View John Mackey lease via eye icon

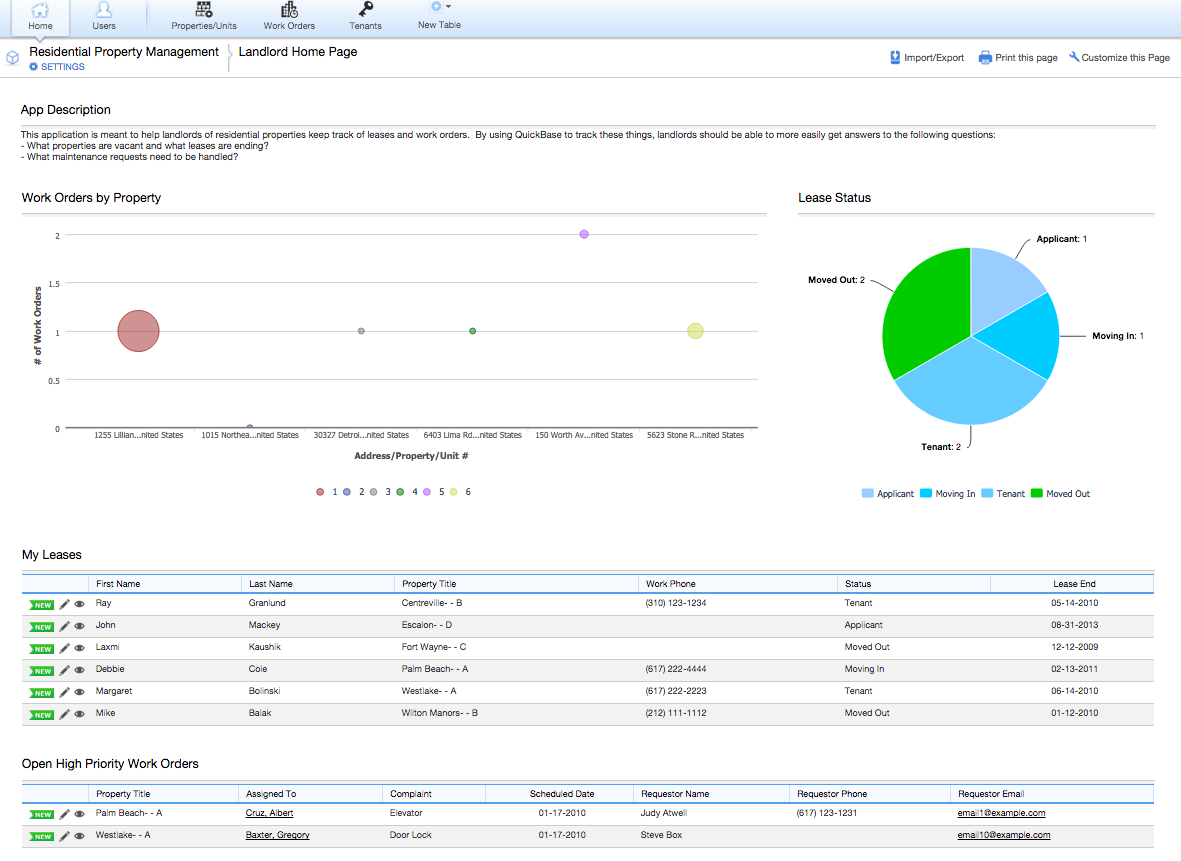[x=79, y=626]
